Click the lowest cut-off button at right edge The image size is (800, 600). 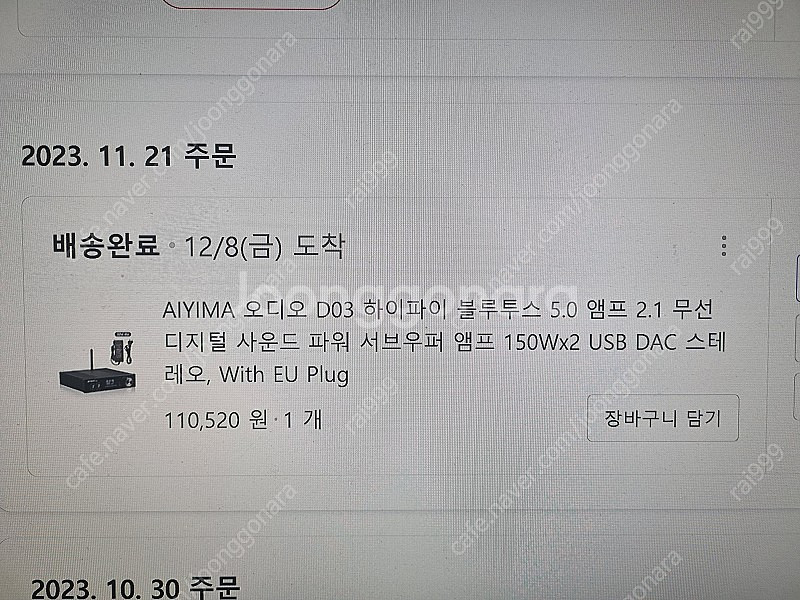[797, 398]
